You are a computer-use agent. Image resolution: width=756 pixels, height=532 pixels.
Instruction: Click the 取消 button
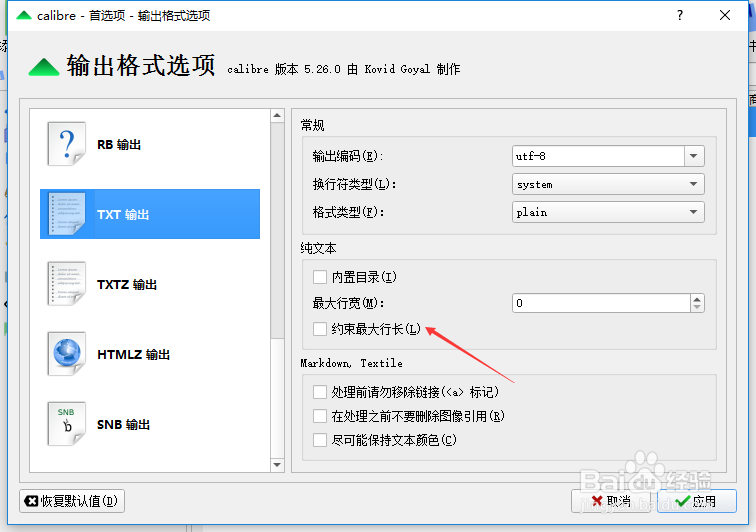[611, 501]
